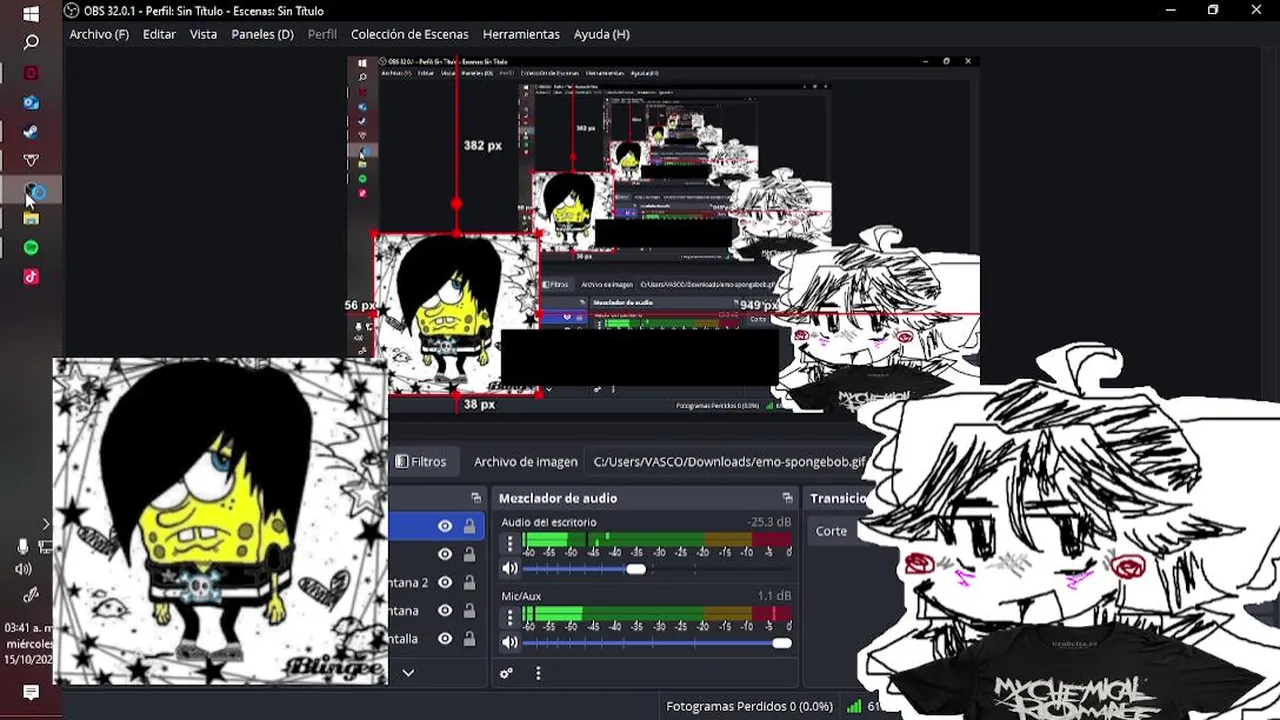Toggle lock for the 'ntalla' source
The image size is (1280, 720).
(x=469, y=638)
